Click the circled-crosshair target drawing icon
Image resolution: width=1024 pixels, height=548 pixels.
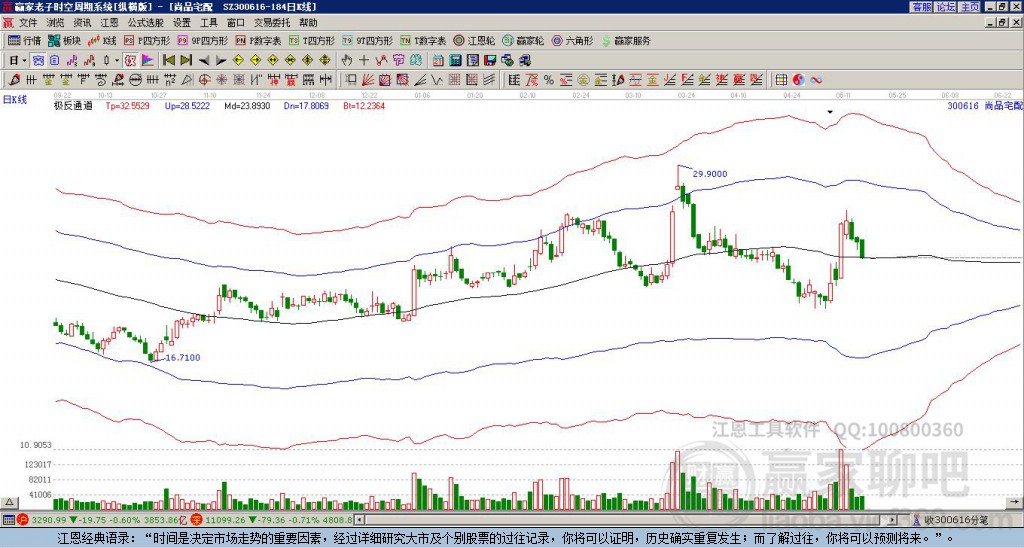[204, 80]
